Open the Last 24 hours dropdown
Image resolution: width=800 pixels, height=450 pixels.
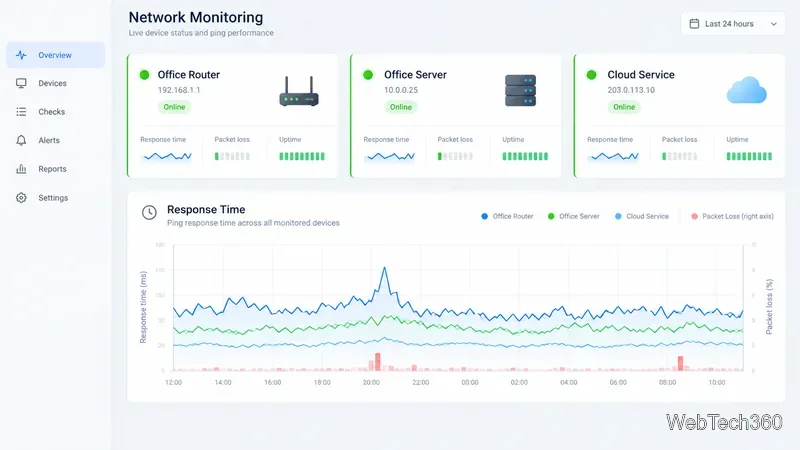[x=733, y=24]
